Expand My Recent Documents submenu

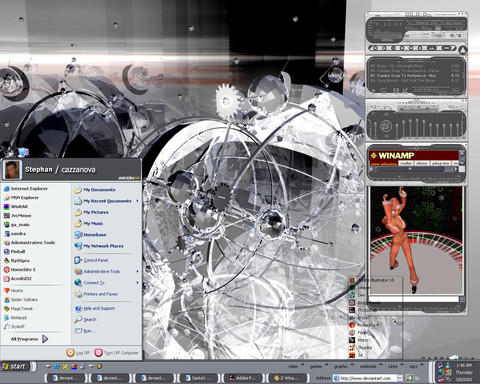137,201
